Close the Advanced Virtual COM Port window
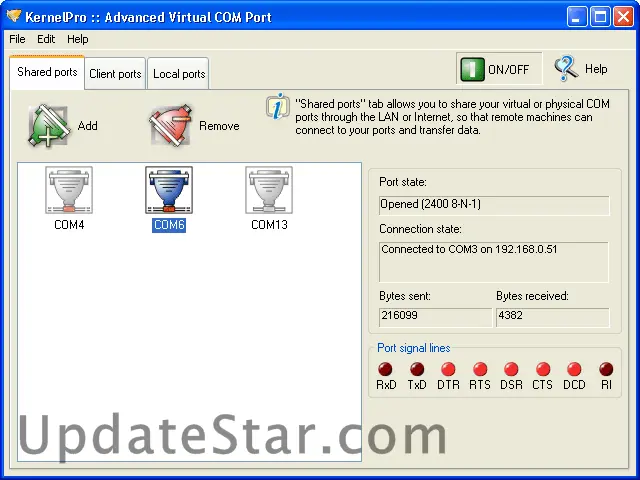 tap(624, 17)
